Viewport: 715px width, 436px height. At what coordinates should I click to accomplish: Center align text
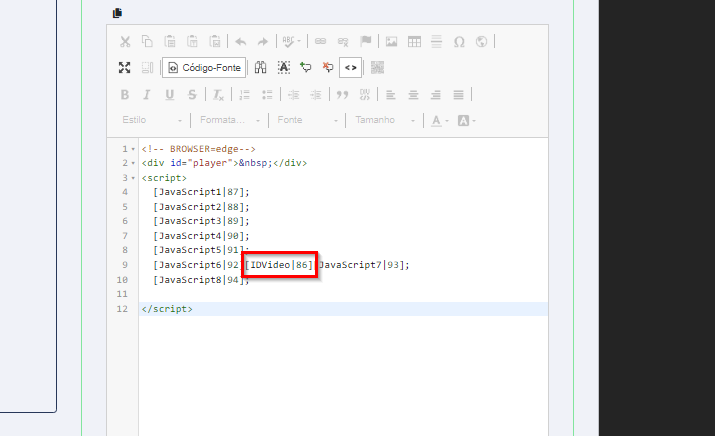click(x=413, y=94)
